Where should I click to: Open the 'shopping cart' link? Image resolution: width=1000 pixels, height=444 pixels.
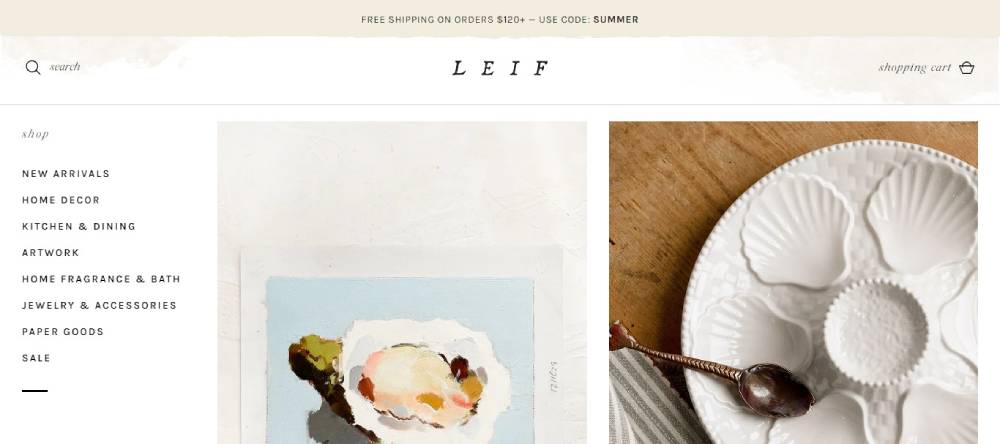[x=915, y=68]
